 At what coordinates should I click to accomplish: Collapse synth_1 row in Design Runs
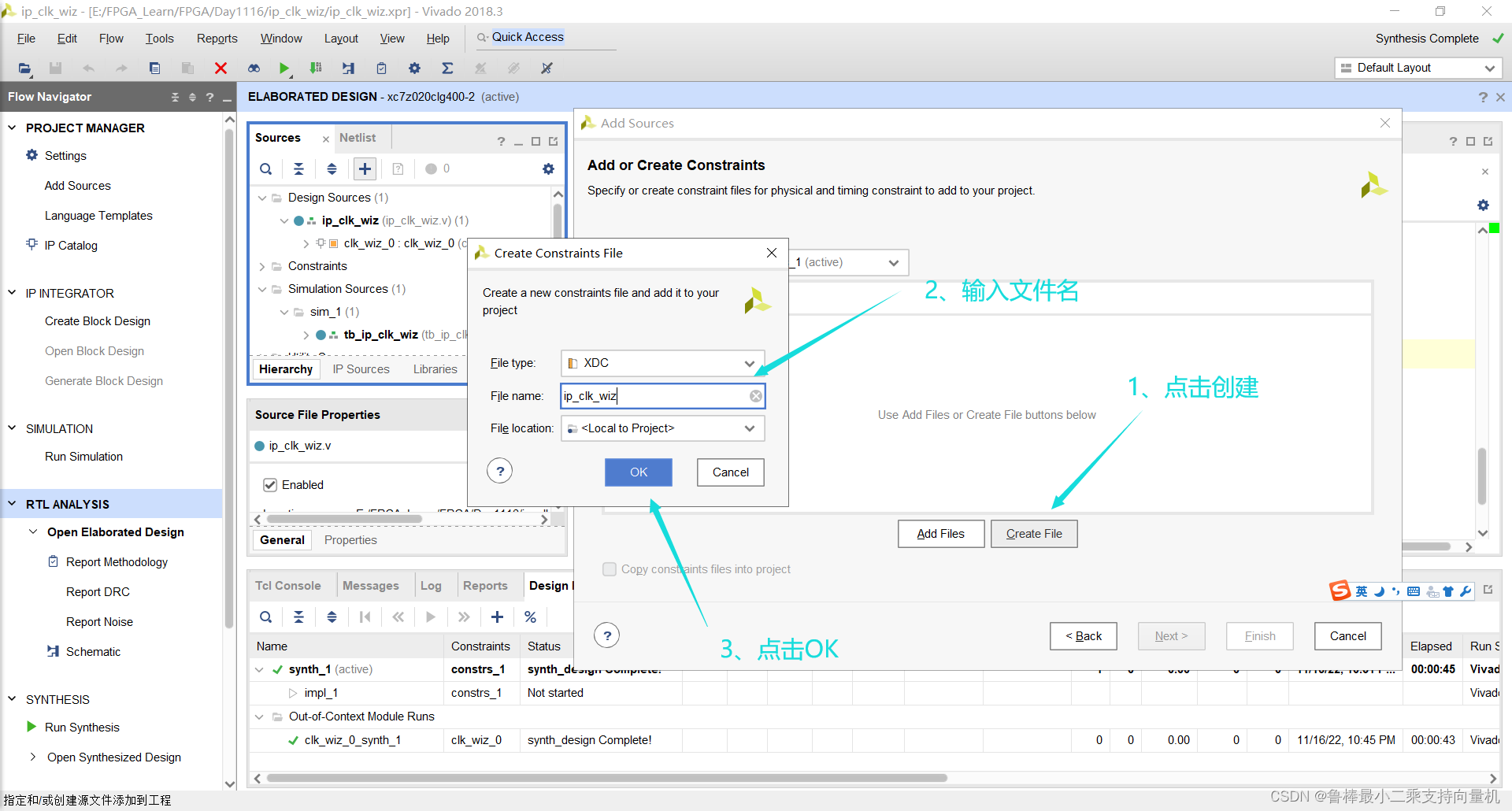[259, 669]
